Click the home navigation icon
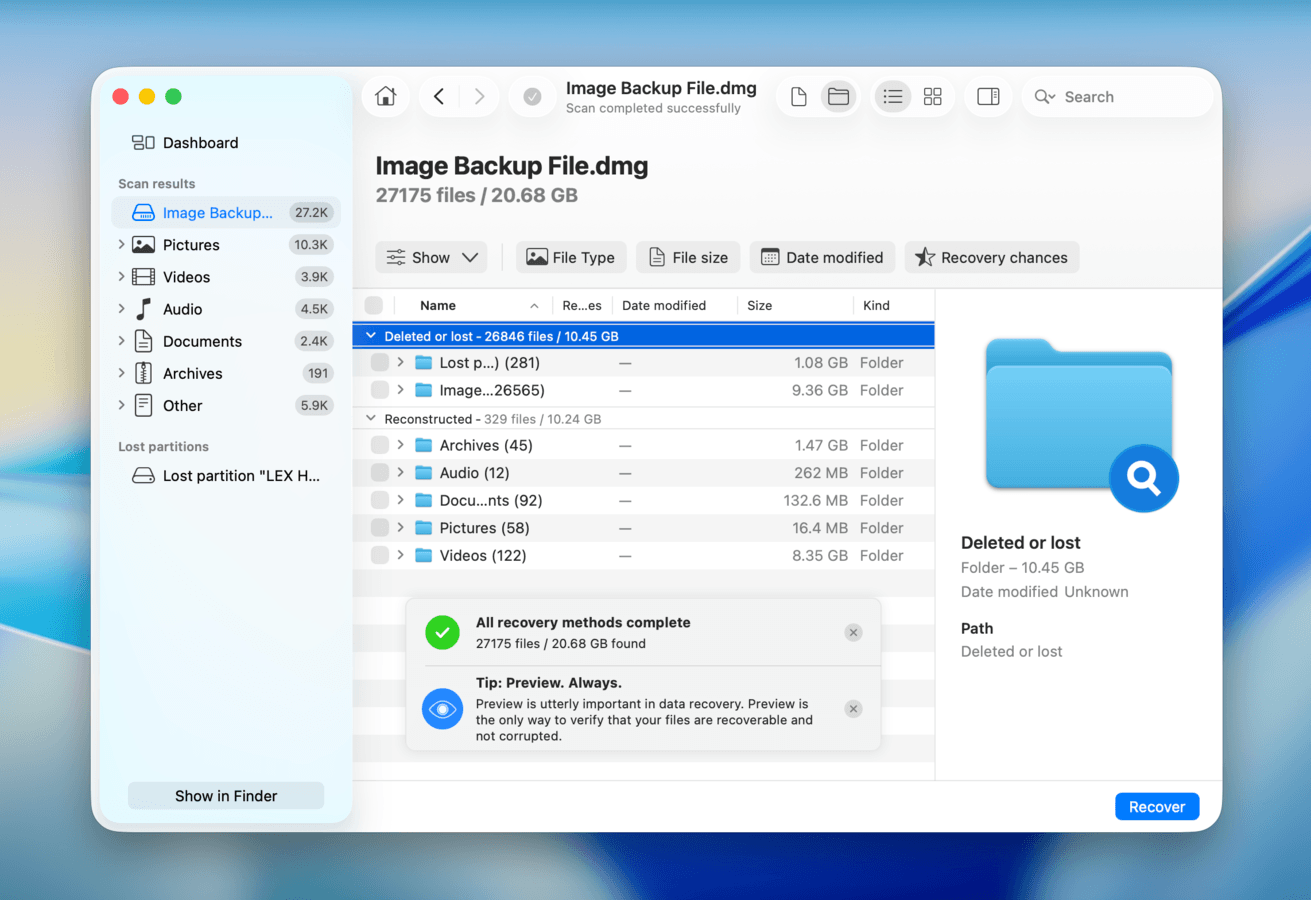 pyautogui.click(x=386, y=96)
